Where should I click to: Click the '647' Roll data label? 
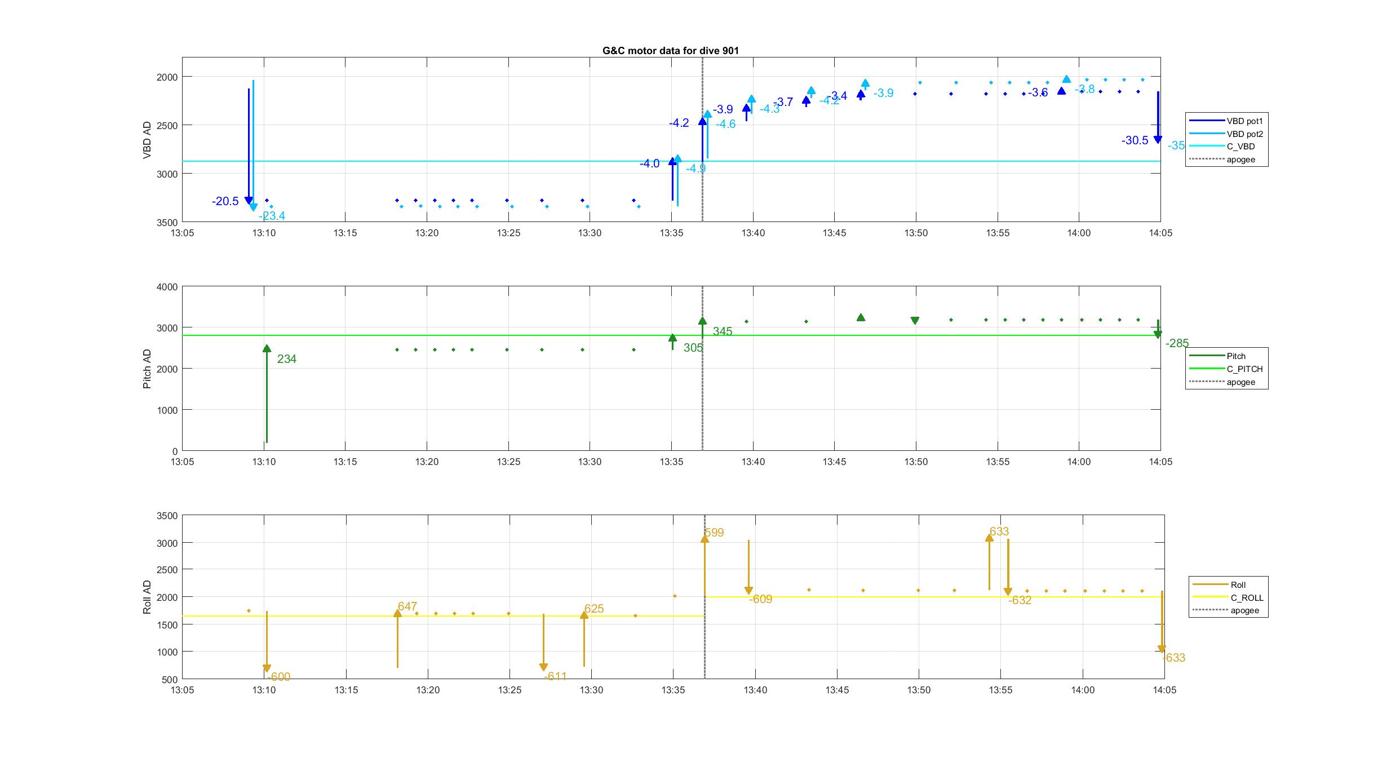coord(407,607)
